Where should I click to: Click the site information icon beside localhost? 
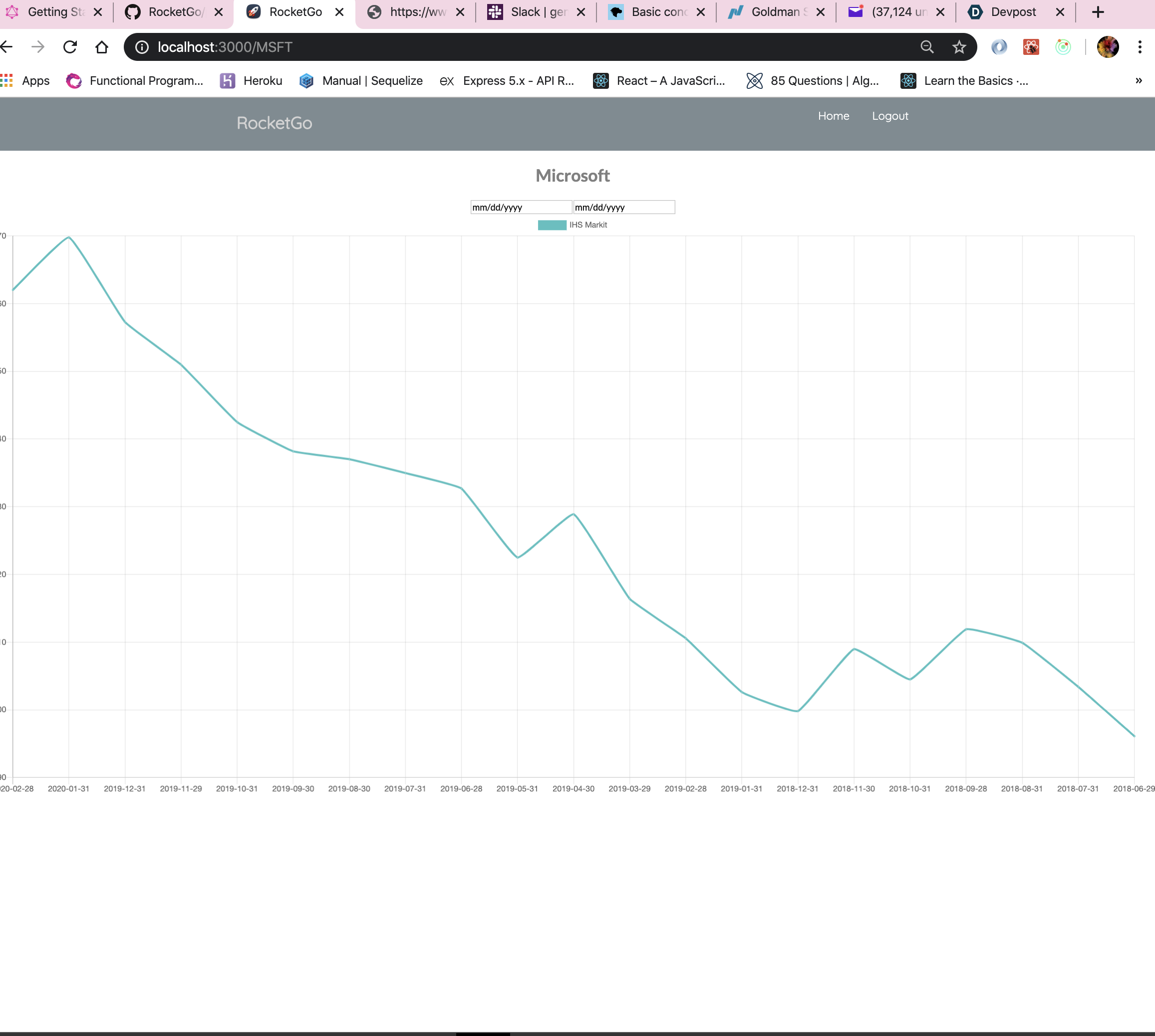point(142,47)
